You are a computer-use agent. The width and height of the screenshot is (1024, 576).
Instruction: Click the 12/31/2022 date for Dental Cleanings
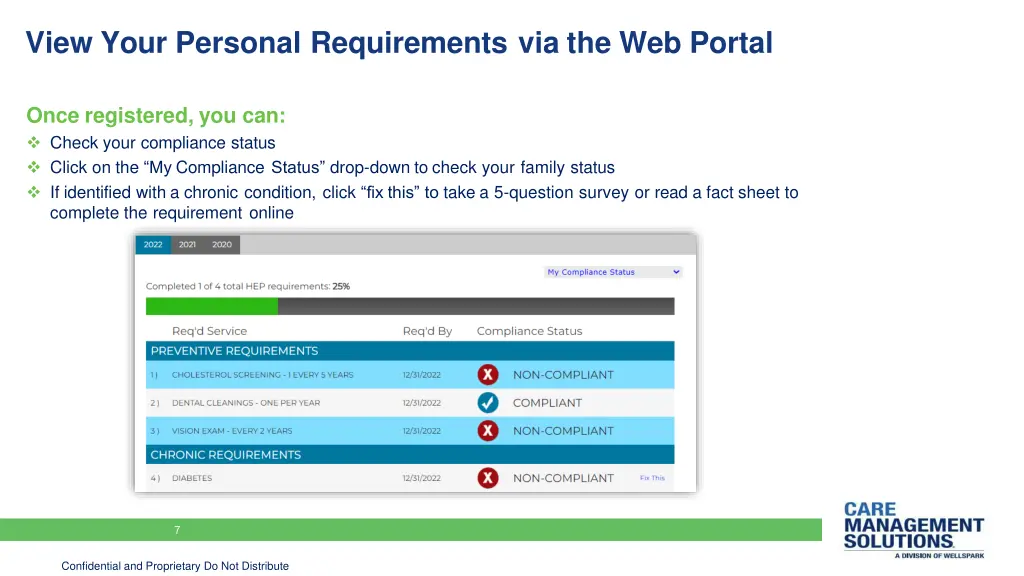click(422, 403)
